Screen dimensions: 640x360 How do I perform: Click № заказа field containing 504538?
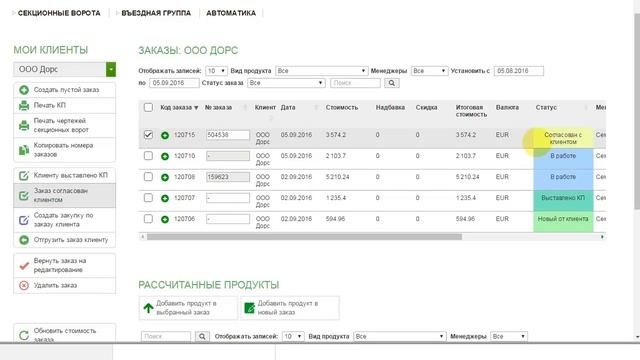point(228,135)
